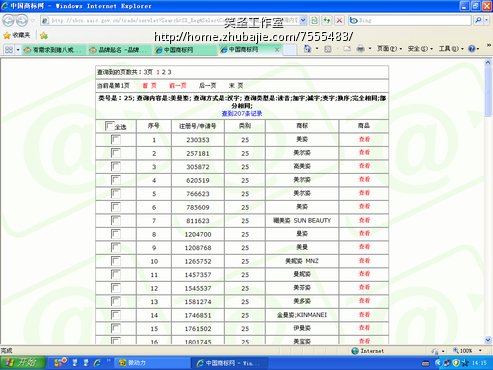Click 查看 for trademark 811623 SUN BEAUTY
Viewport: 493px width, 370px height.
[x=364, y=220]
